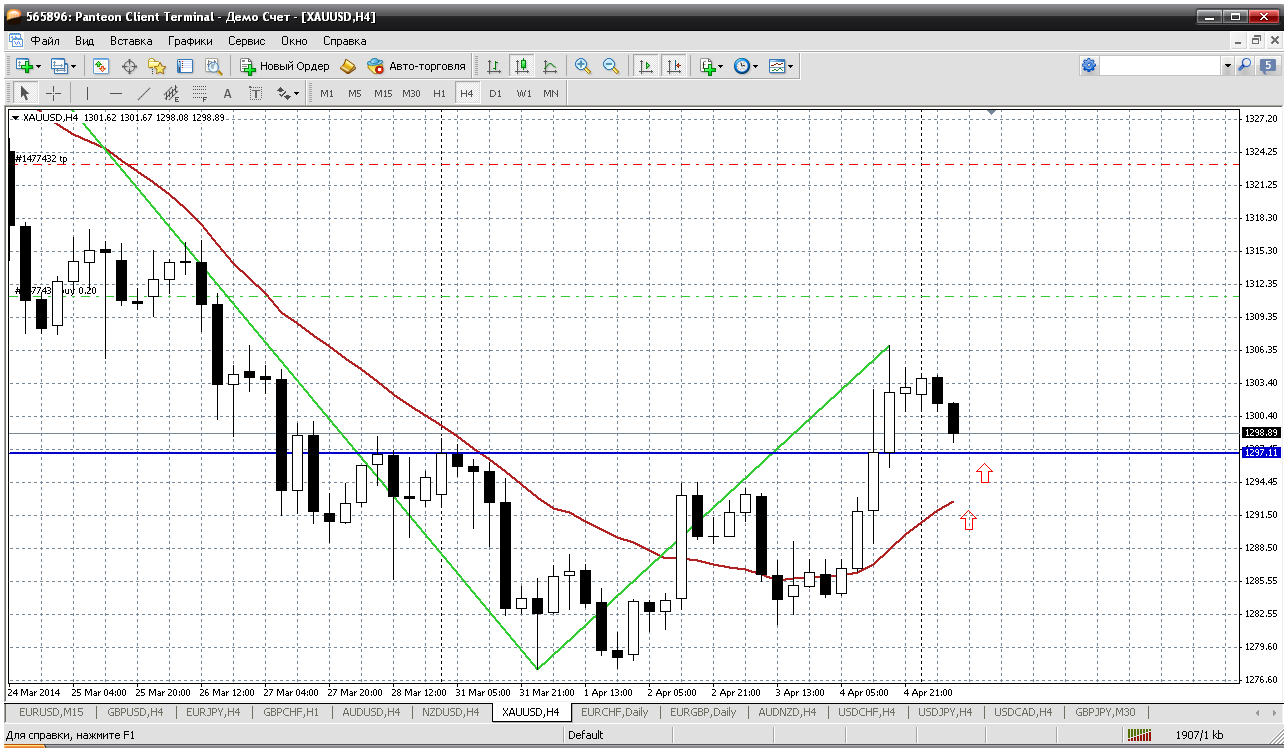
Task: Toggle the Авто-торговля button
Action: pos(416,66)
